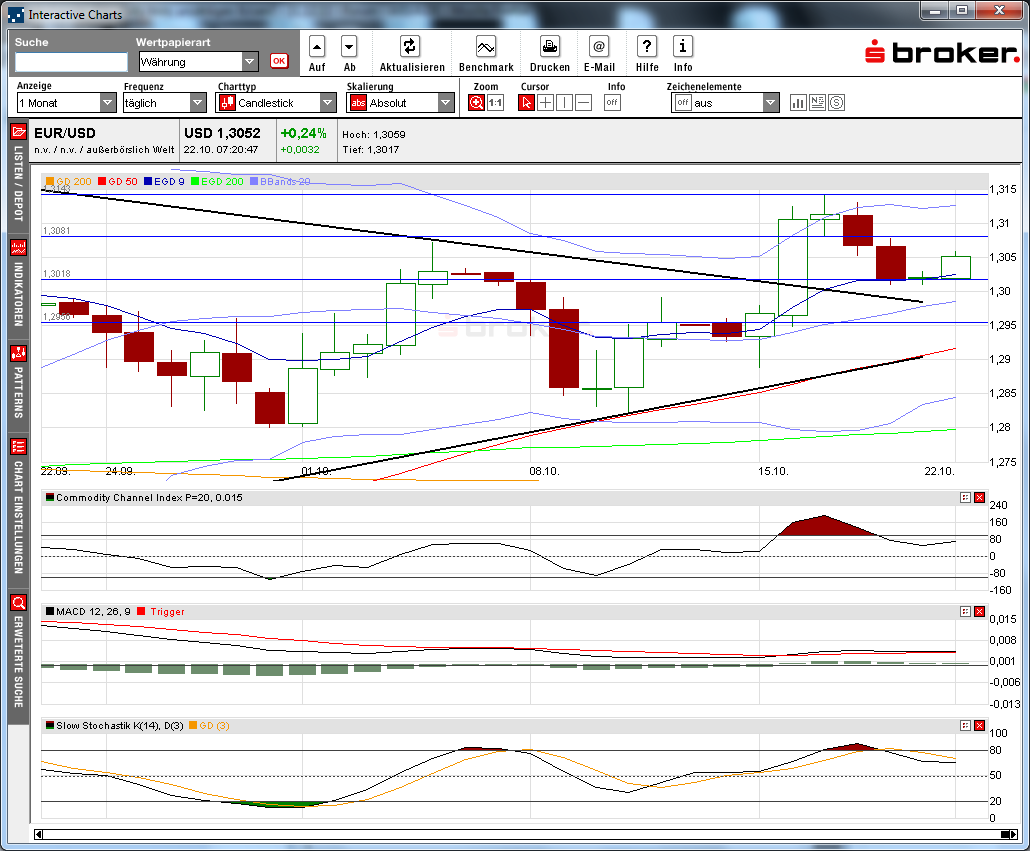Open the Patterns side tab
Screen dimensions: 1030x851
click(x=18, y=384)
